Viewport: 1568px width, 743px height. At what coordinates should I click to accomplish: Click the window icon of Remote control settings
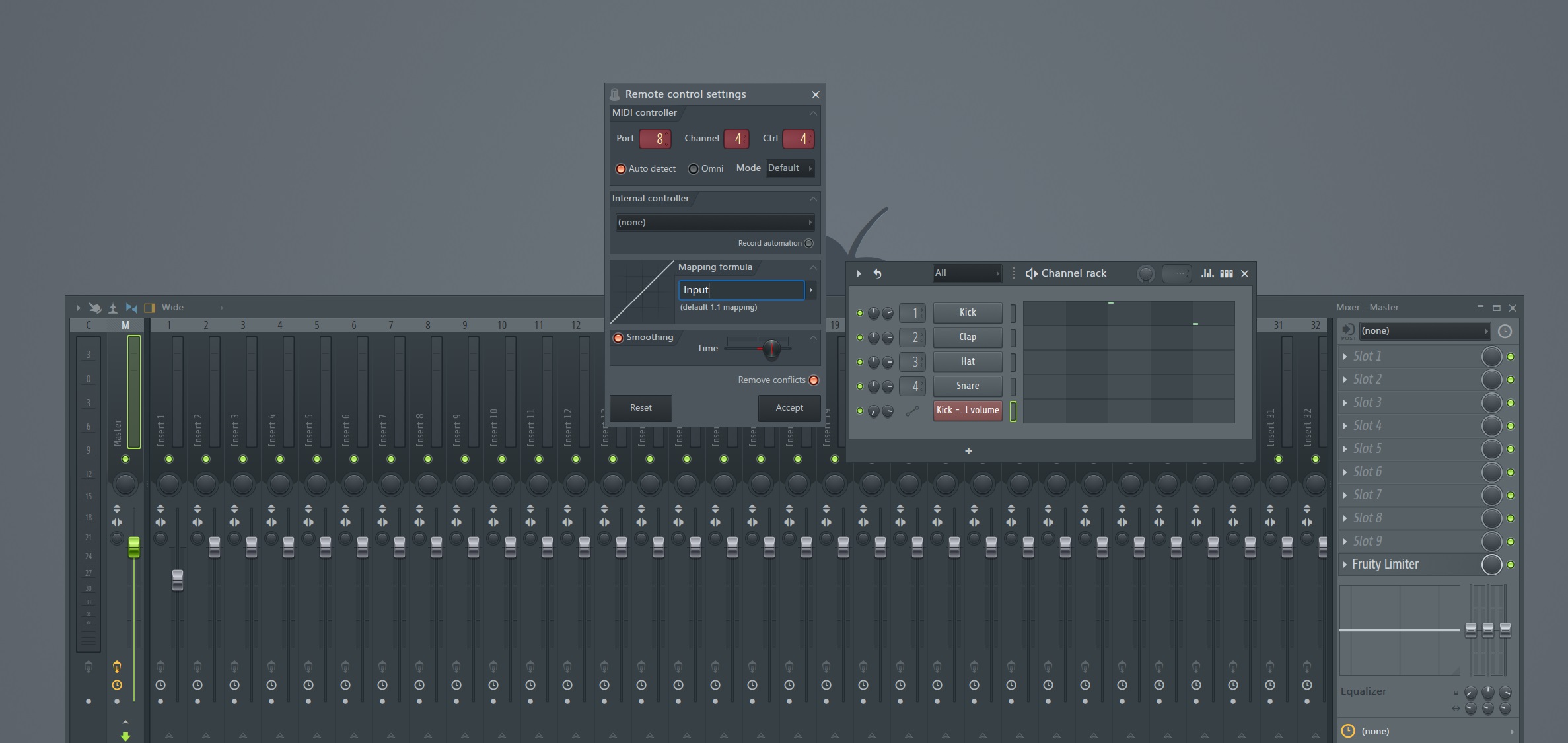(614, 94)
